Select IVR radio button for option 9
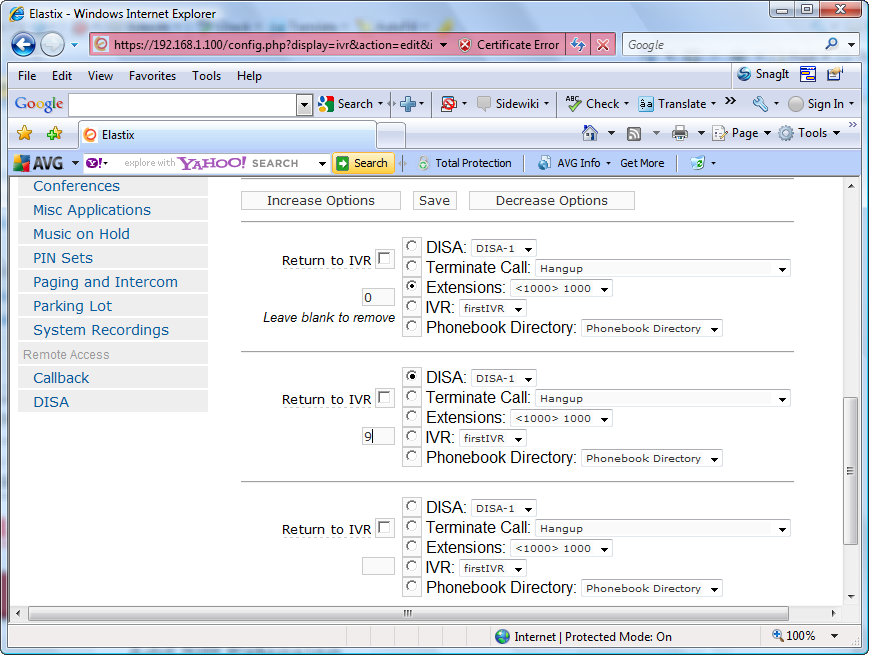This screenshot has height=655, width=869. 412,437
